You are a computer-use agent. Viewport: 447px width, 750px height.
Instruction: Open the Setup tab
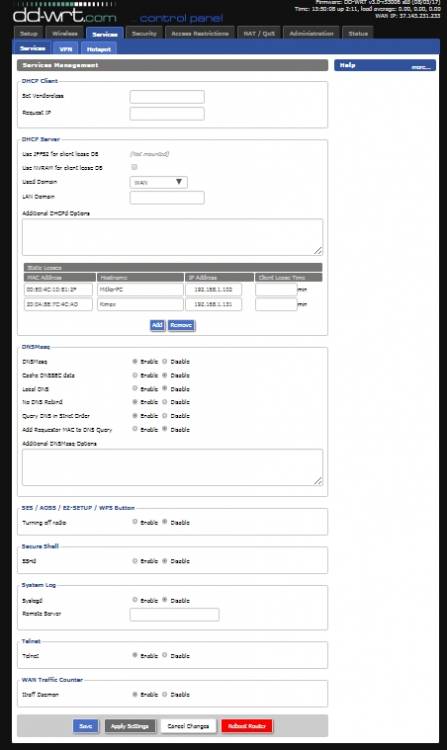point(29,33)
